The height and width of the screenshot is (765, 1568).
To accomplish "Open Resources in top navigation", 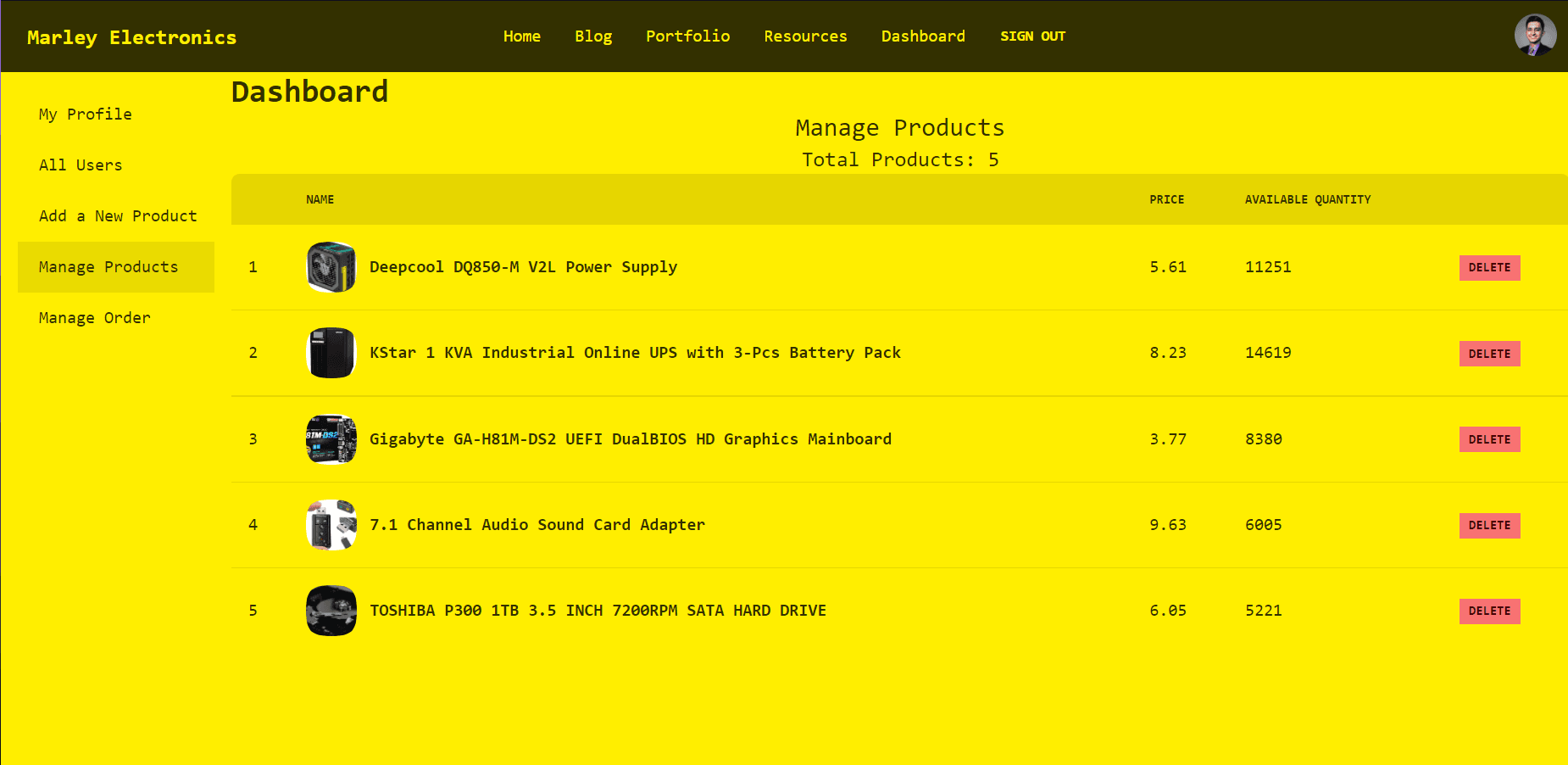I will coord(805,36).
